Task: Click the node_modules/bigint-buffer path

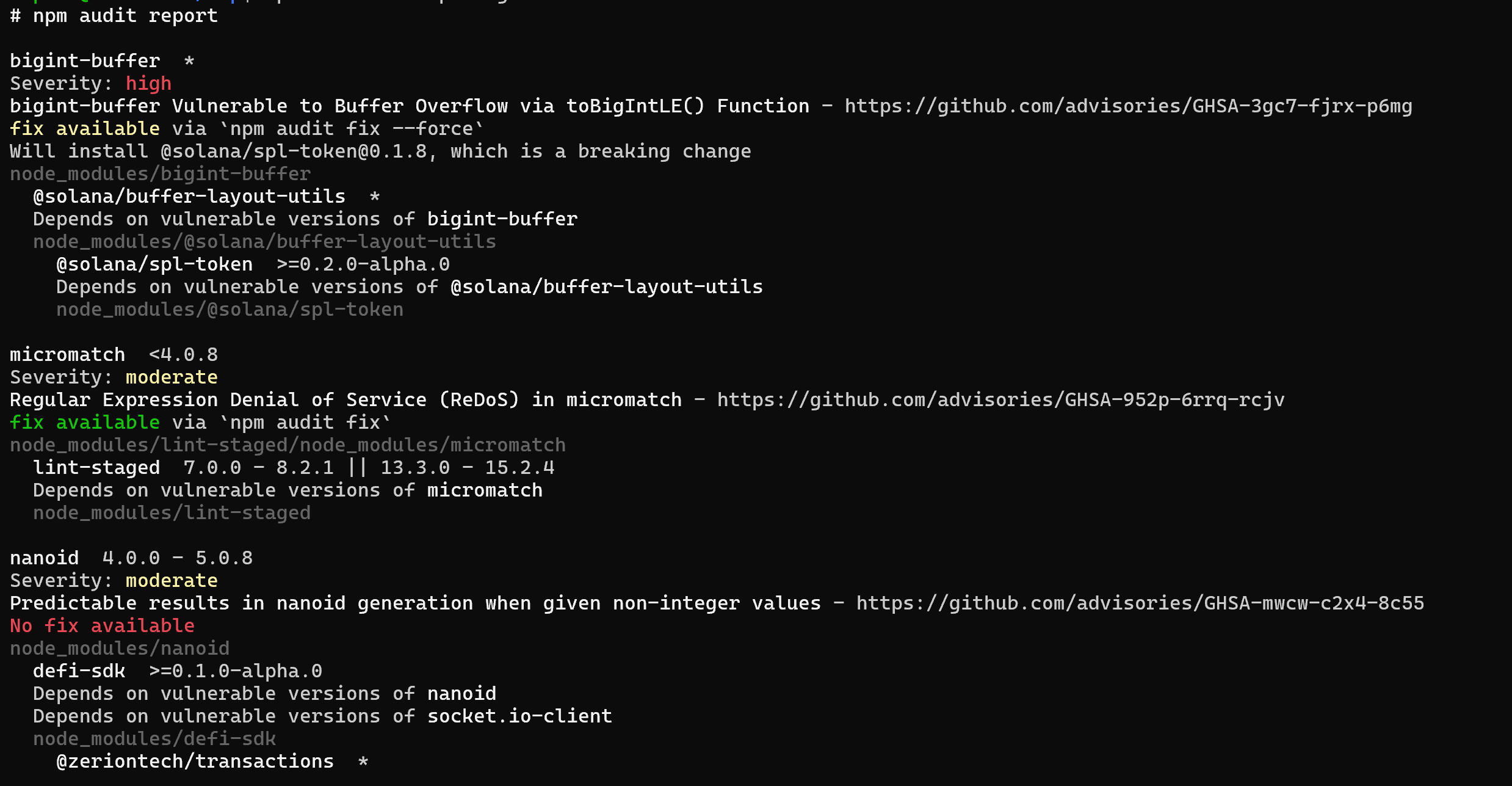Action: pyautogui.click(x=160, y=174)
